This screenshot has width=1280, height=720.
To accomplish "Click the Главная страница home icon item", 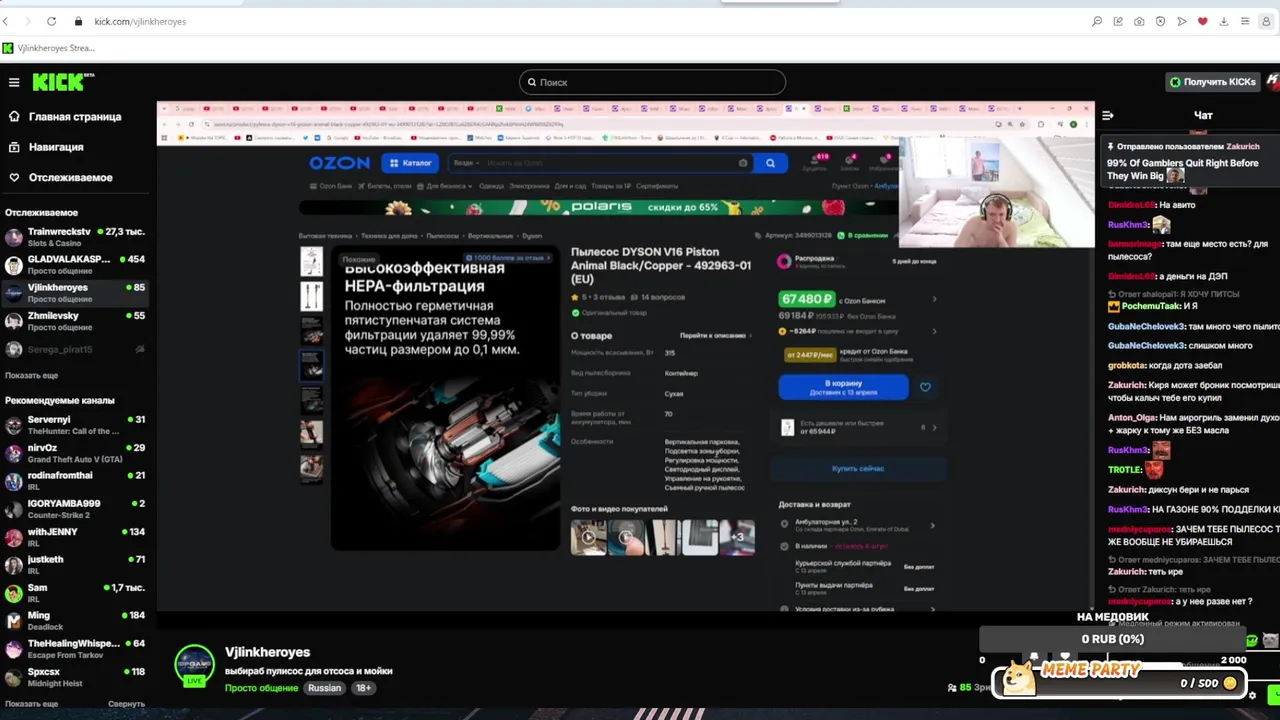I will (x=65, y=117).
